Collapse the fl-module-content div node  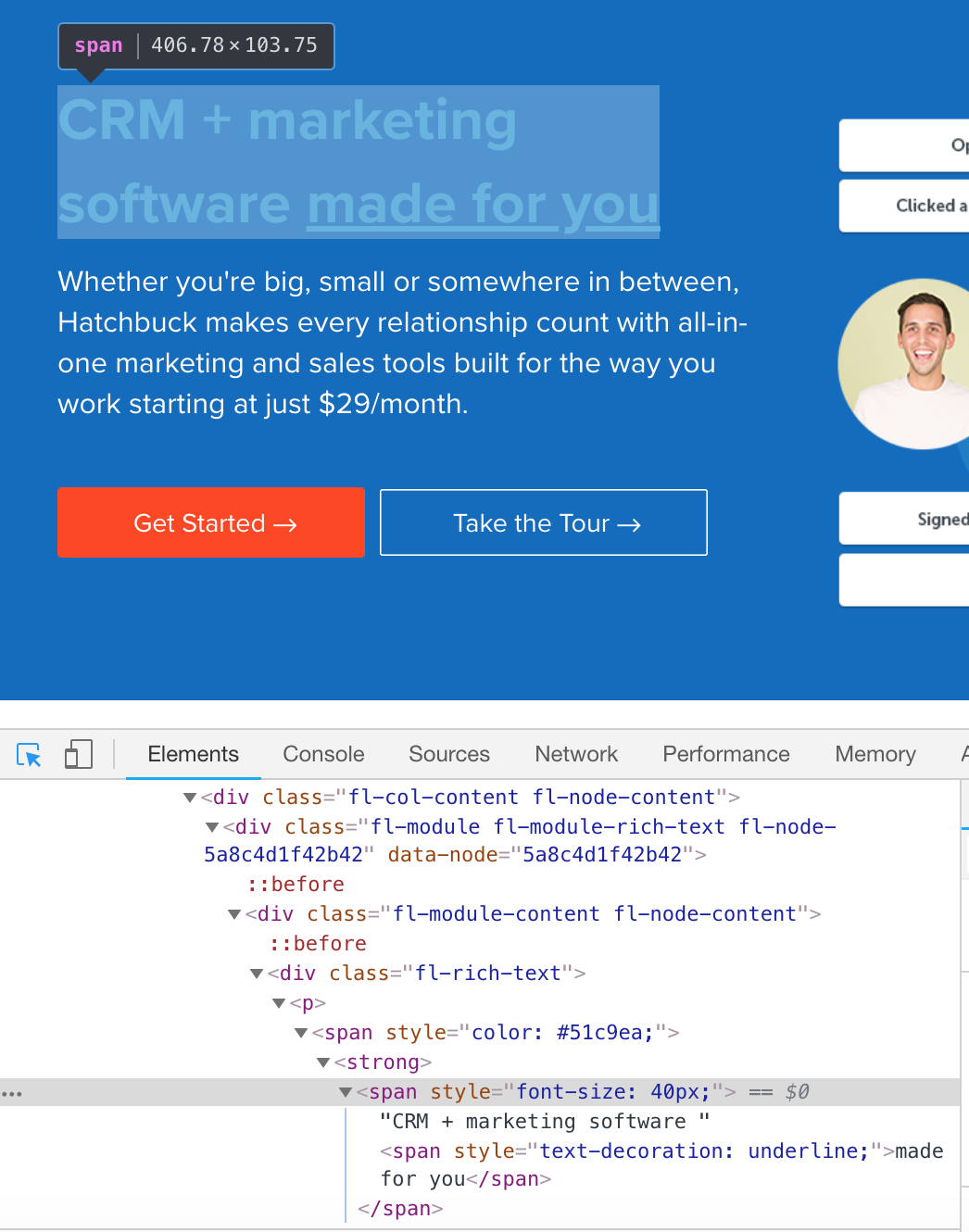tap(234, 914)
